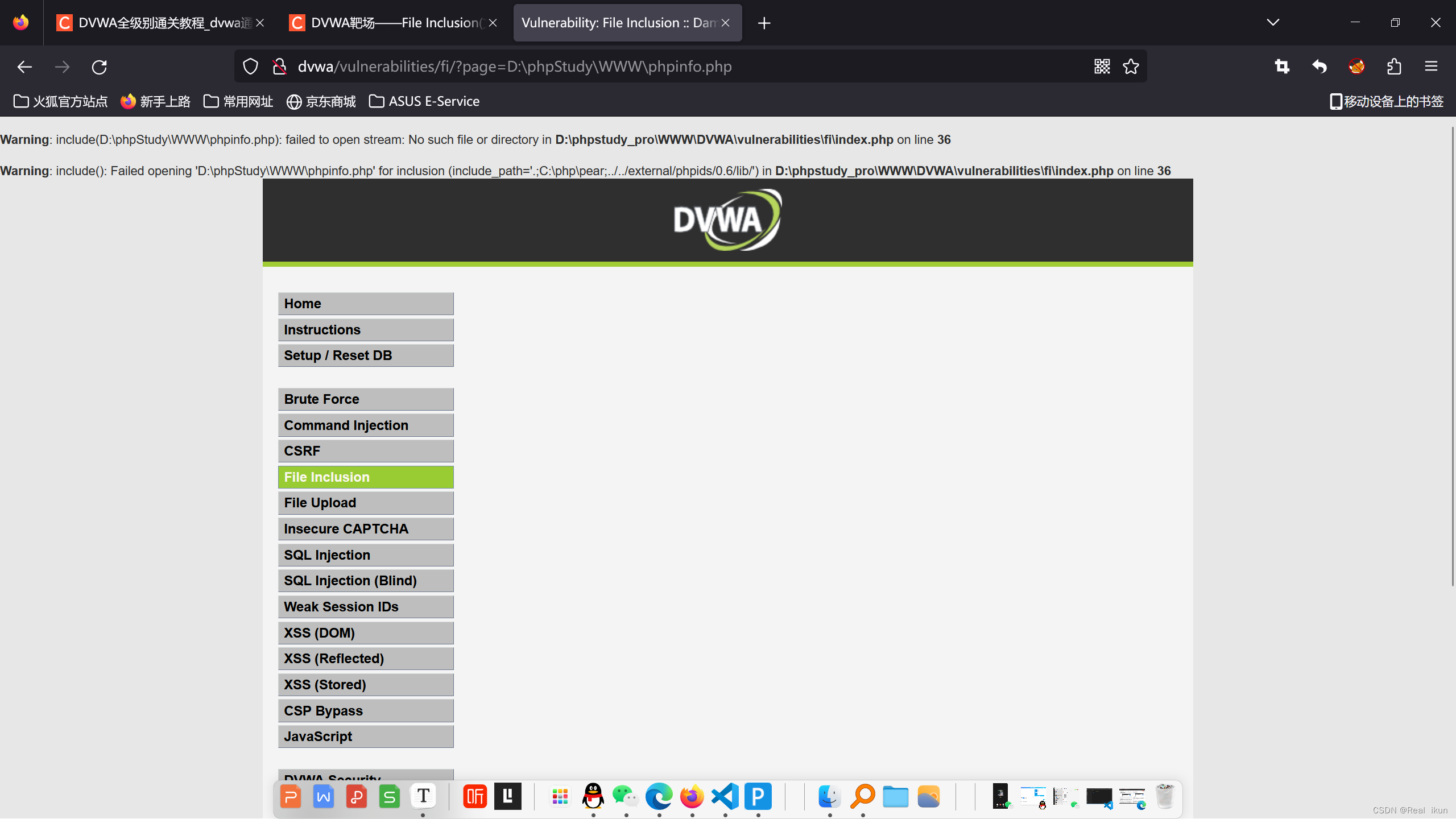Image resolution: width=1456 pixels, height=819 pixels.
Task: Bookmark page with the star icon
Action: point(1131,67)
